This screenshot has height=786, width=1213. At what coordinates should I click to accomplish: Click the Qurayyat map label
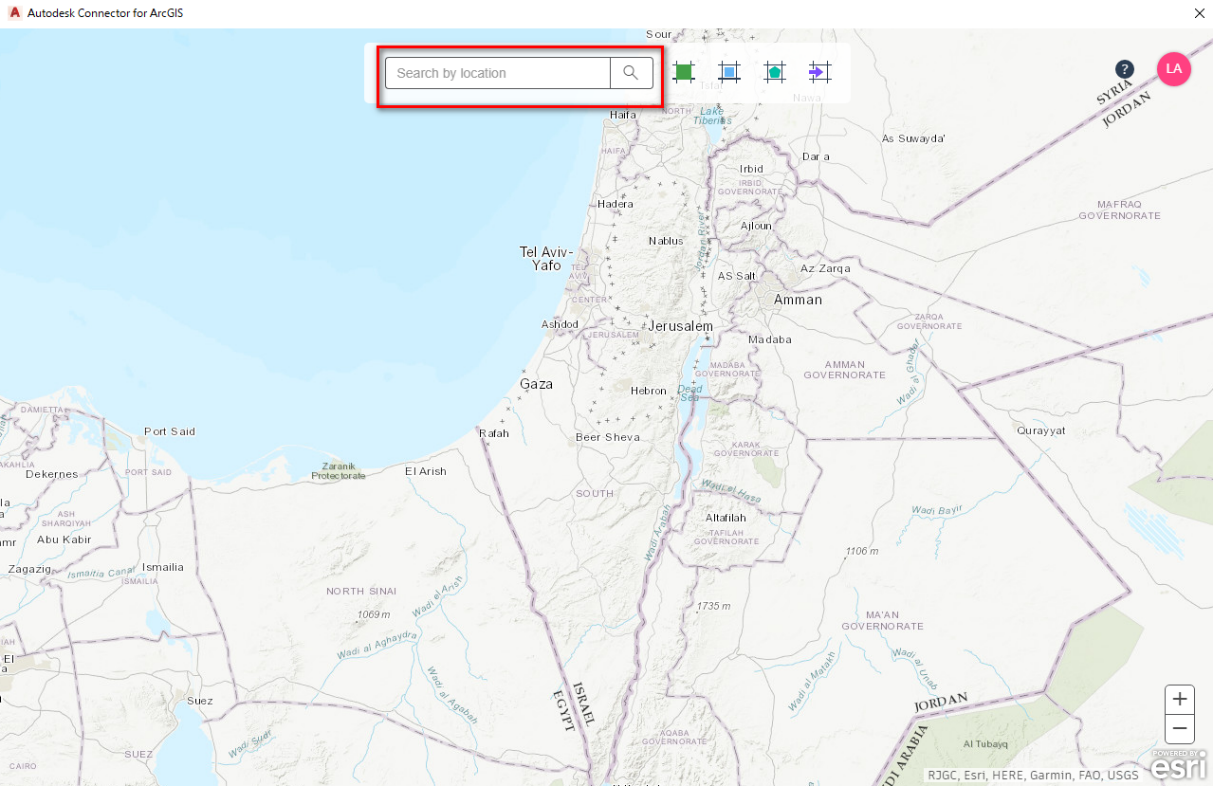[x=1041, y=431]
